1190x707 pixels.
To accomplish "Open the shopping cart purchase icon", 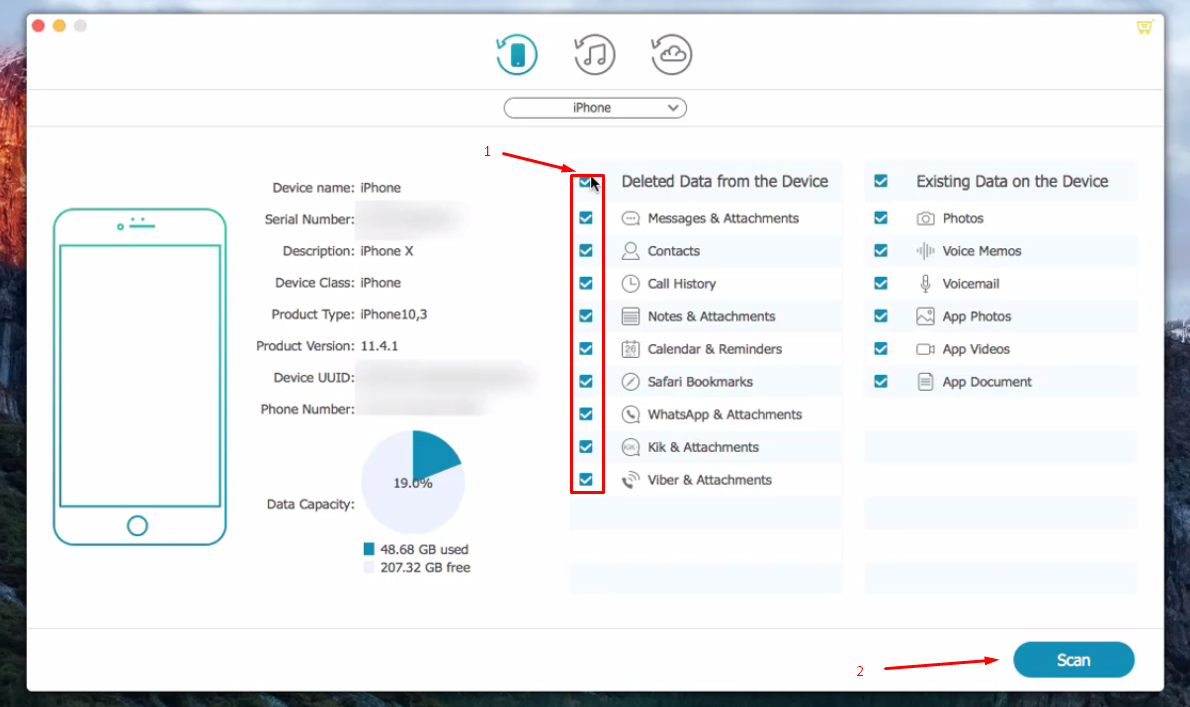I will (x=1144, y=27).
